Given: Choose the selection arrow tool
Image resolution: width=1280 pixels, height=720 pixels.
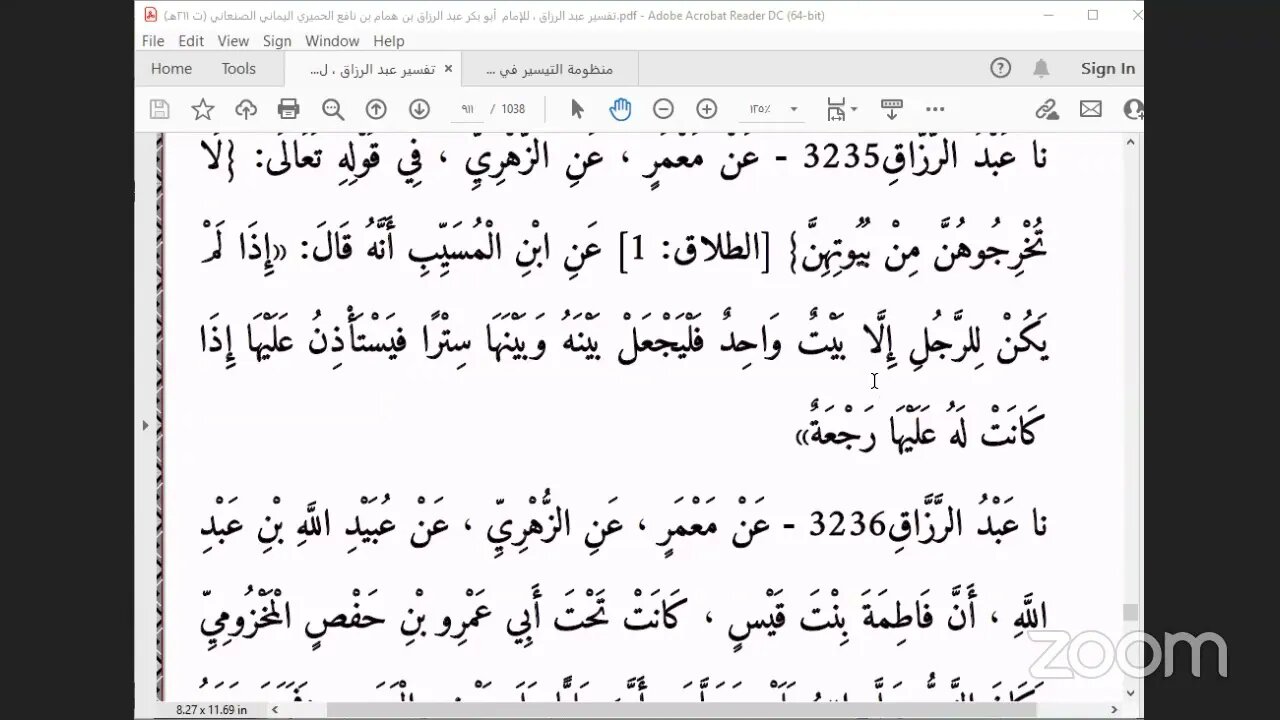Looking at the screenshot, I should click(577, 109).
